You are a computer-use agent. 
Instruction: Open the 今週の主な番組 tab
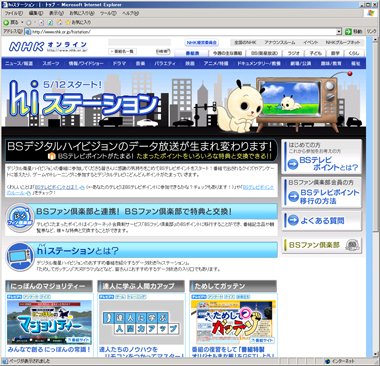click(x=227, y=53)
